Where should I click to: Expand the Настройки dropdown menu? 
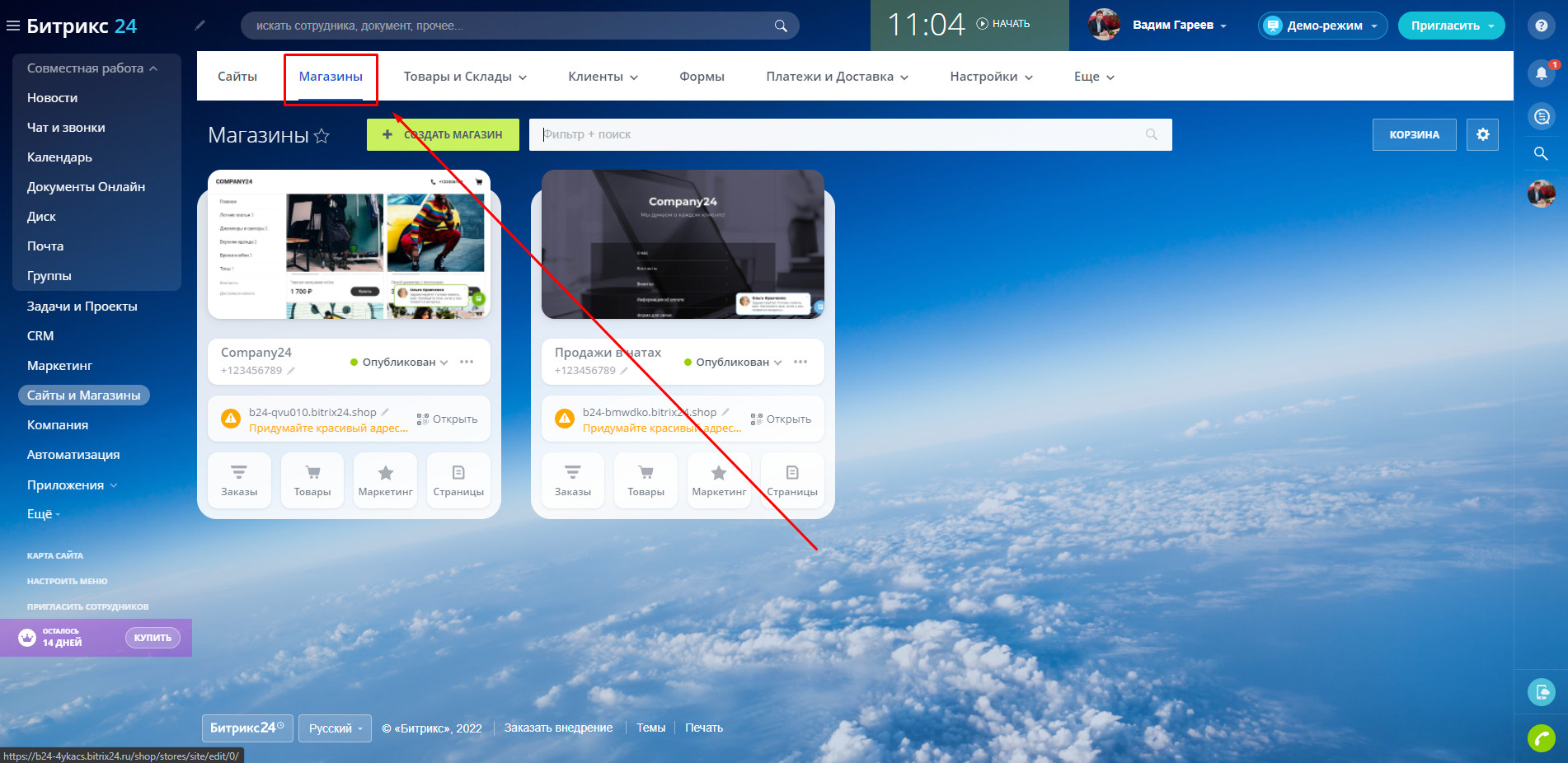click(x=991, y=77)
